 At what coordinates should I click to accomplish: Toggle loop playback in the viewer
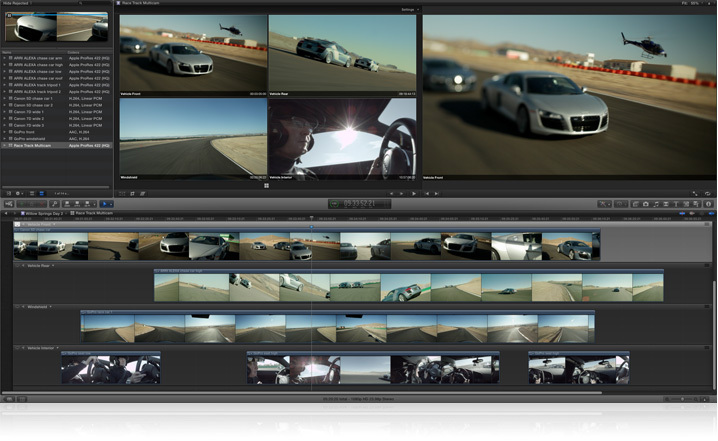pos(707,194)
